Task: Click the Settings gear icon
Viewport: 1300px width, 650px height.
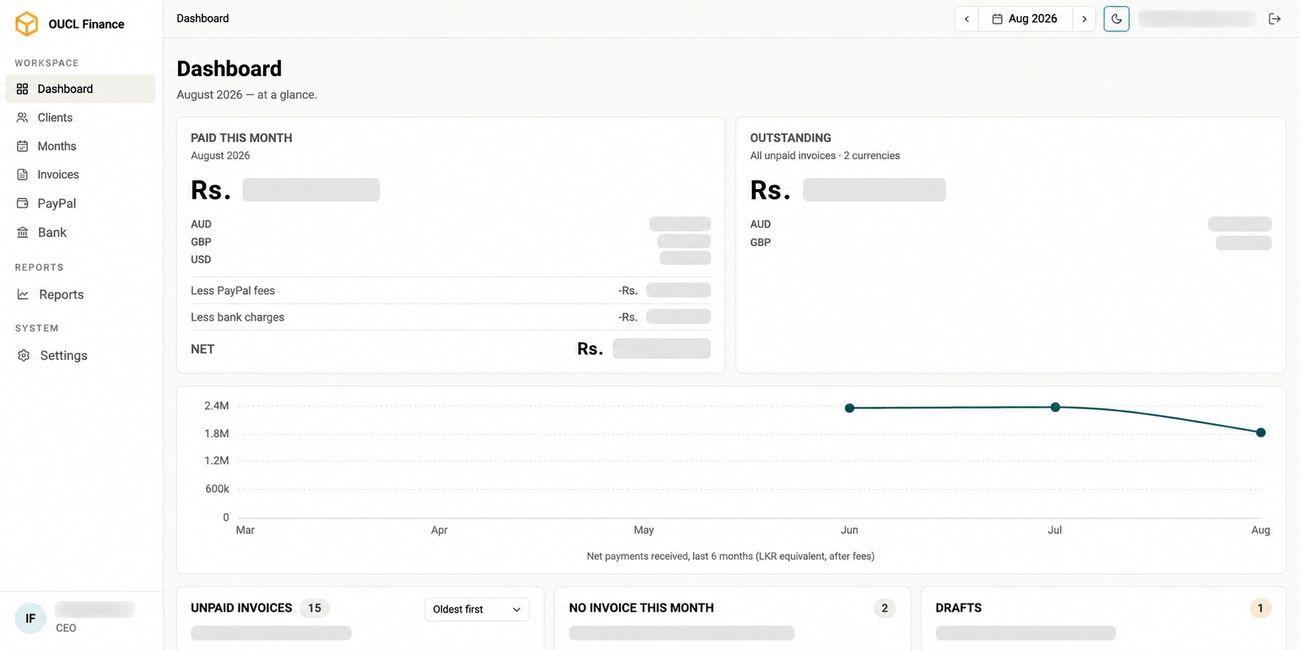Action: (x=23, y=356)
